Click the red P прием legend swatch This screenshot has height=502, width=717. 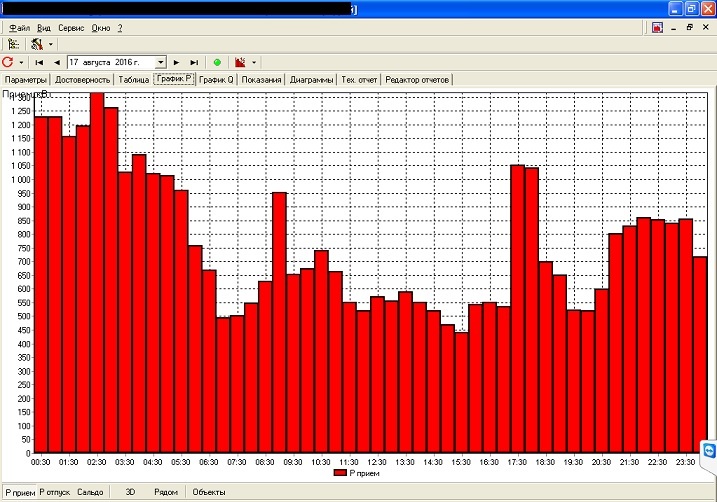(340, 473)
